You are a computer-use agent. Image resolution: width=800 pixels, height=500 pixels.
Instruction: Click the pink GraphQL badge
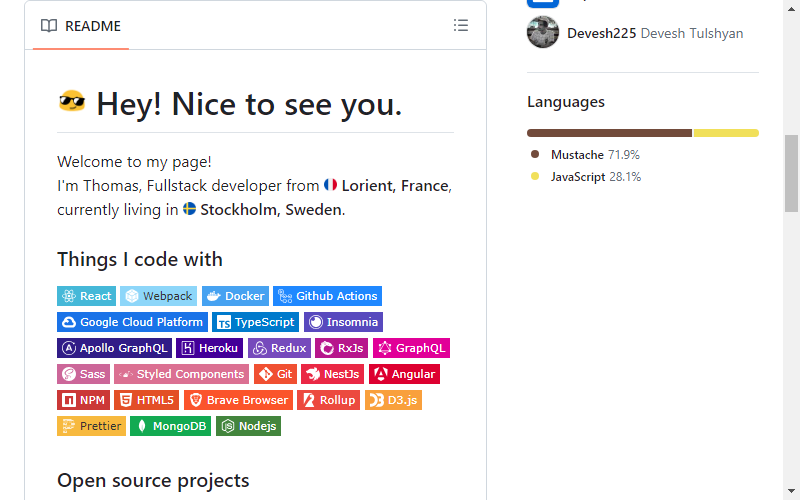(x=411, y=348)
